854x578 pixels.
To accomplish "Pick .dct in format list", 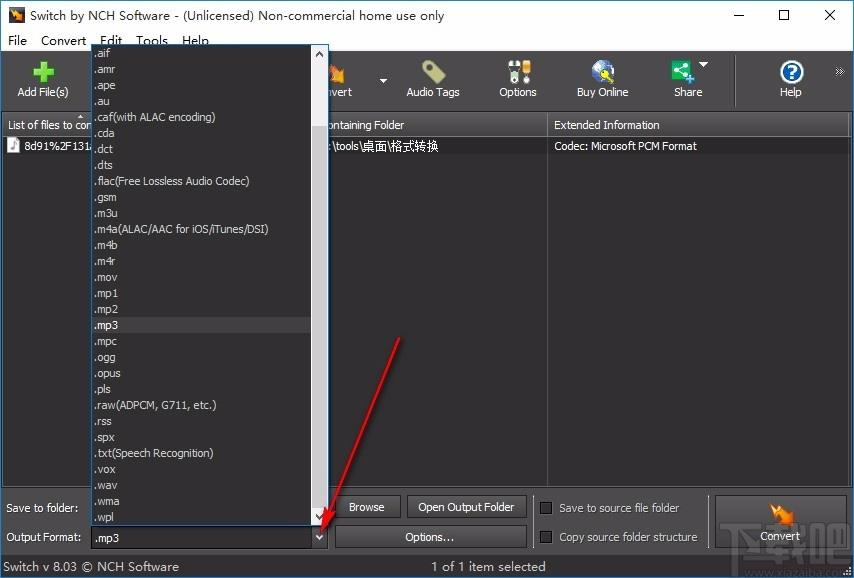I will click(200, 149).
